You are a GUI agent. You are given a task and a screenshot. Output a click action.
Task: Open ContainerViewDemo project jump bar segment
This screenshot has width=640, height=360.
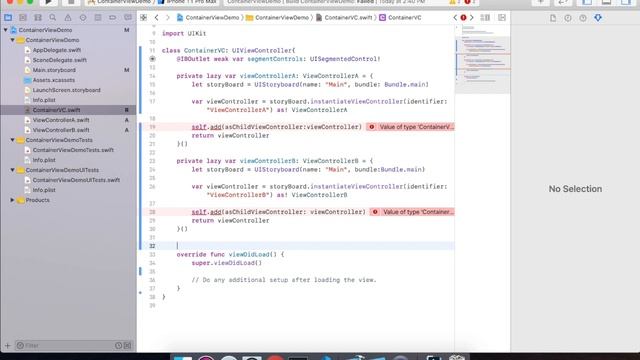(x=208, y=18)
